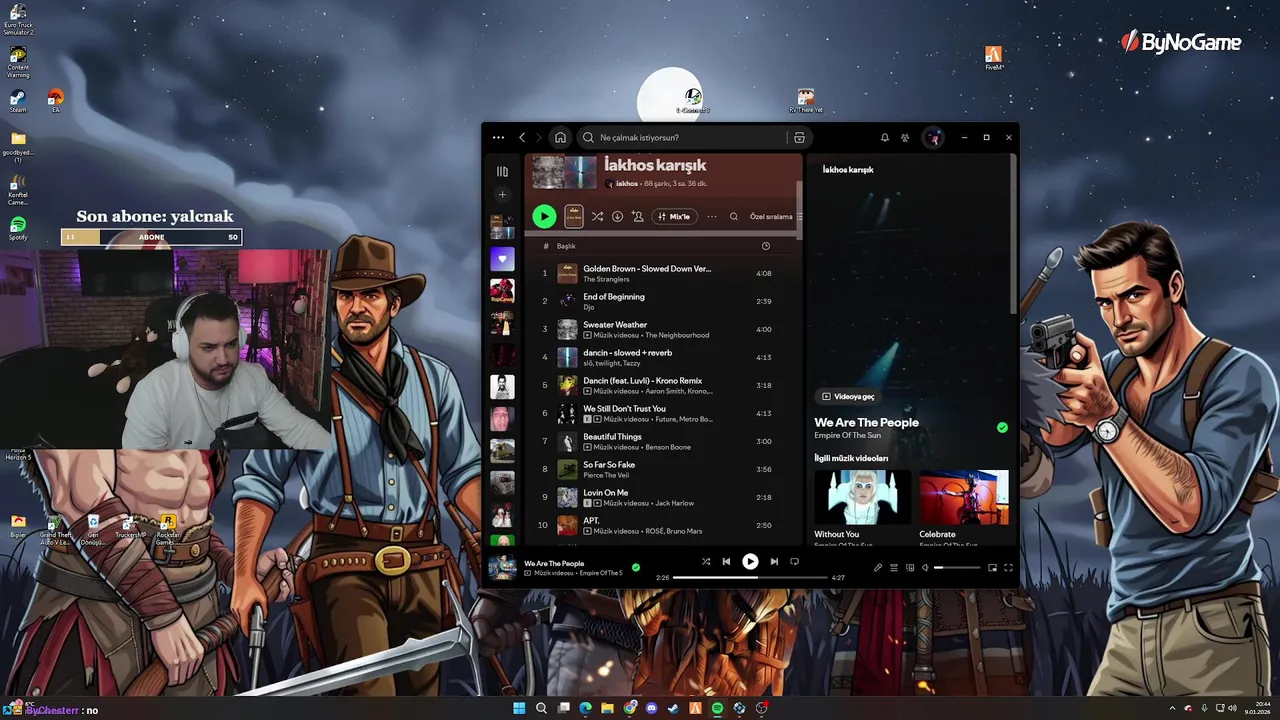Viewport: 1280px width, 720px height.
Task: Open iakhos profile link in the playlist header
Action: [627, 184]
